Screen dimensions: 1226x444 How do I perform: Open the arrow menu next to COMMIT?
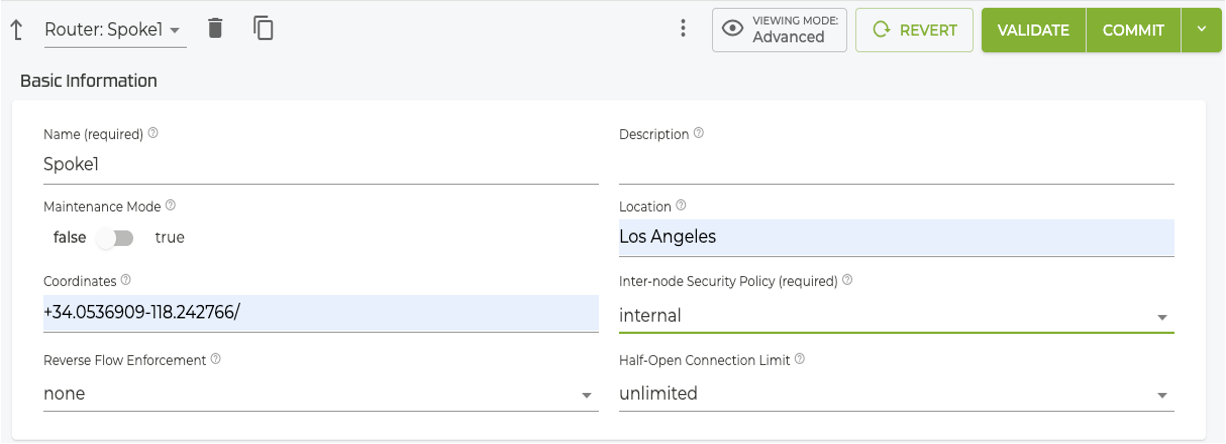[x=1201, y=30]
